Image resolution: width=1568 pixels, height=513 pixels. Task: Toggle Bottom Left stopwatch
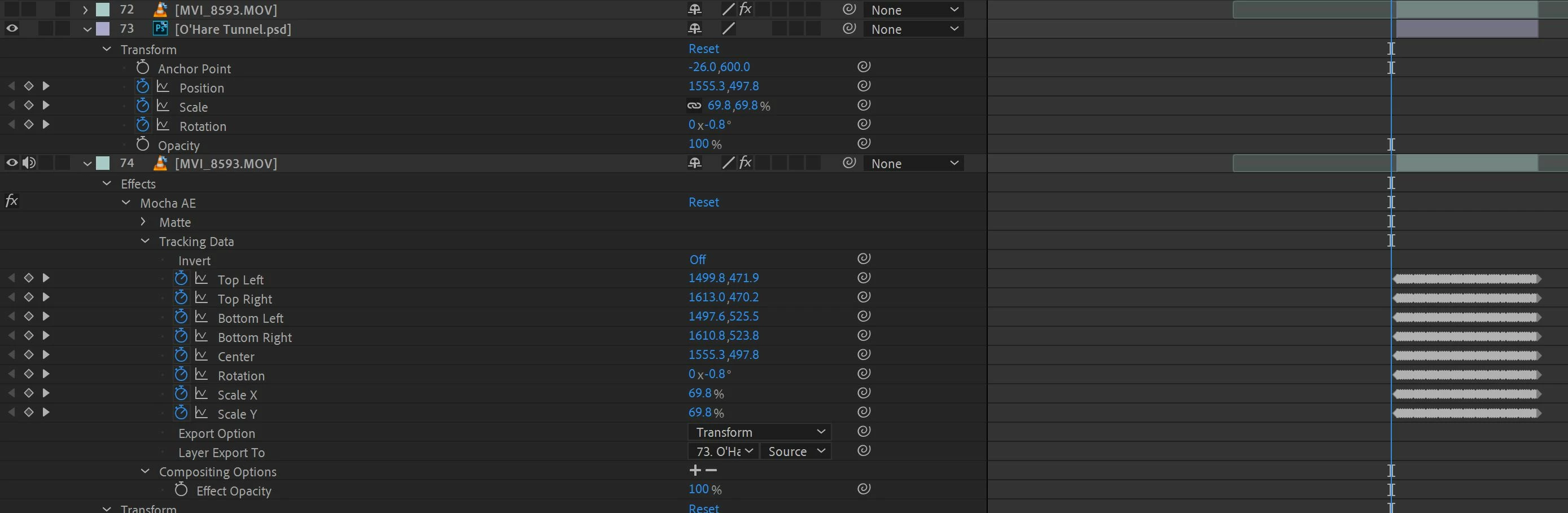point(181,317)
